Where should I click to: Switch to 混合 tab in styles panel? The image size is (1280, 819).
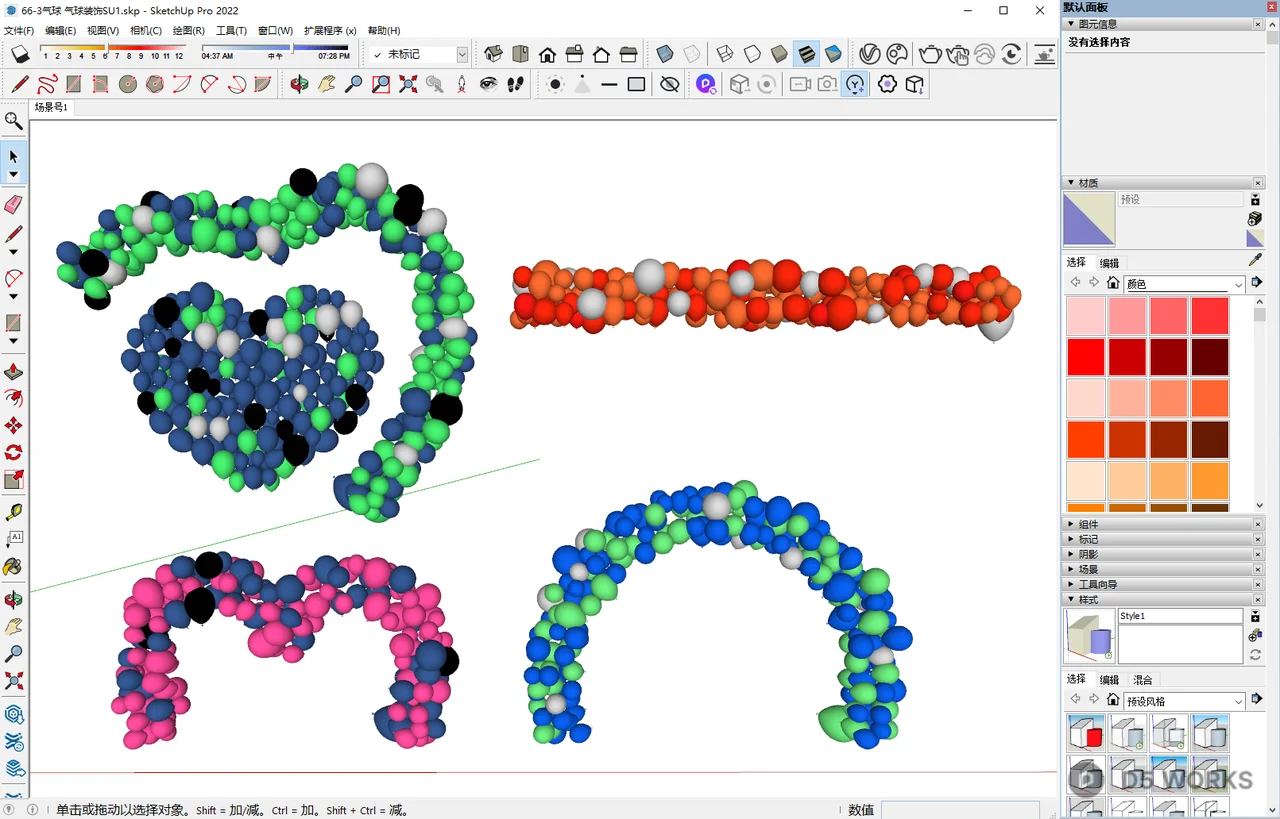[1143, 680]
